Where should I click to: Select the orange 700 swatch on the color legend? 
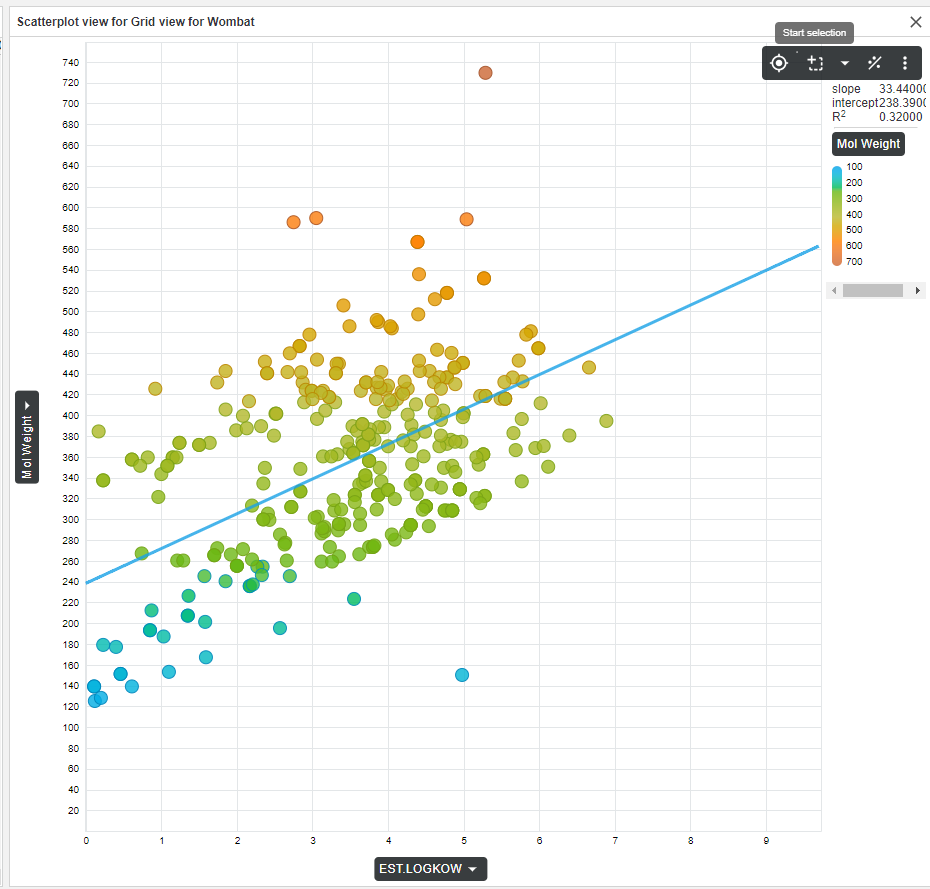(x=839, y=261)
